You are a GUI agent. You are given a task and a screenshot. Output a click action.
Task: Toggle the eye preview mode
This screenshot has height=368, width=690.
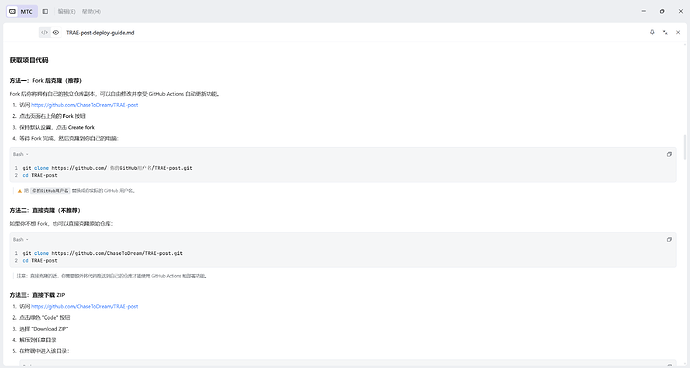click(56, 33)
